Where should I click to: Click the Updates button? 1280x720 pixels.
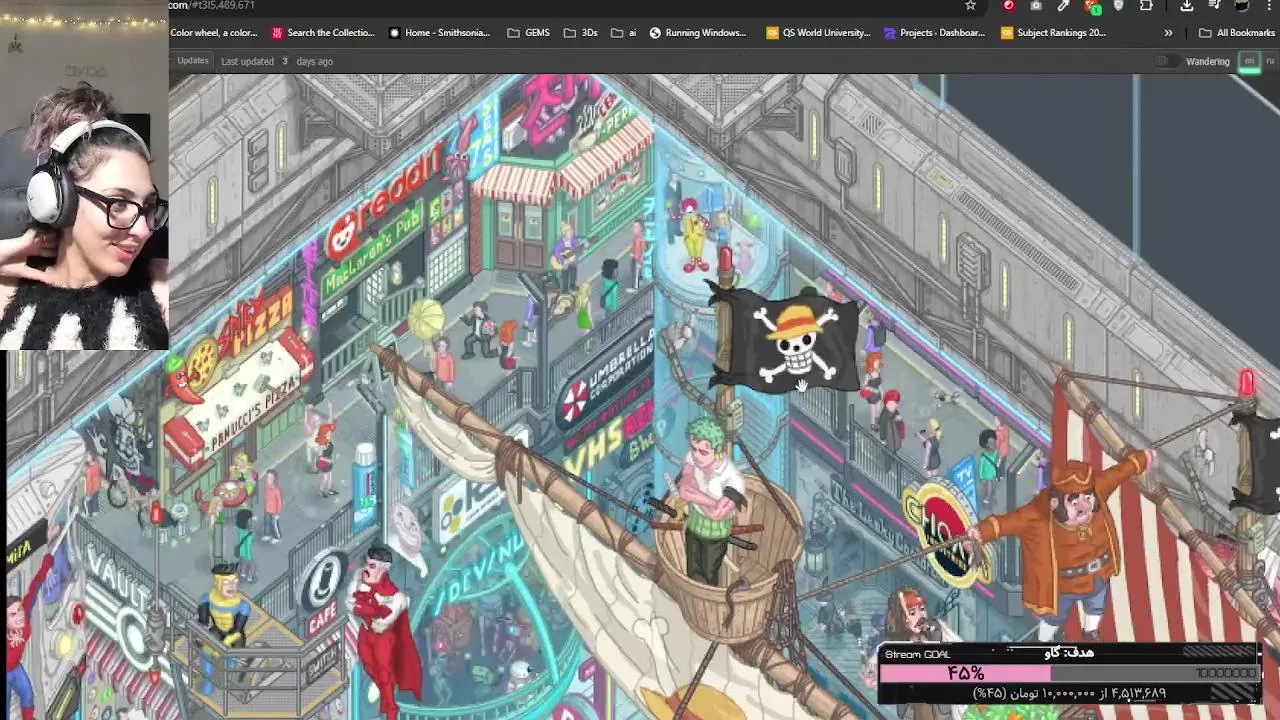tap(193, 61)
